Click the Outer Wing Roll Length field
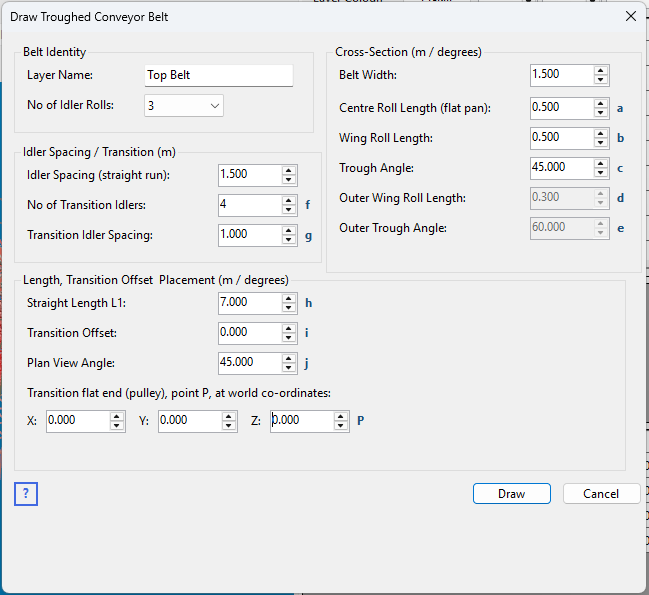 (562, 198)
